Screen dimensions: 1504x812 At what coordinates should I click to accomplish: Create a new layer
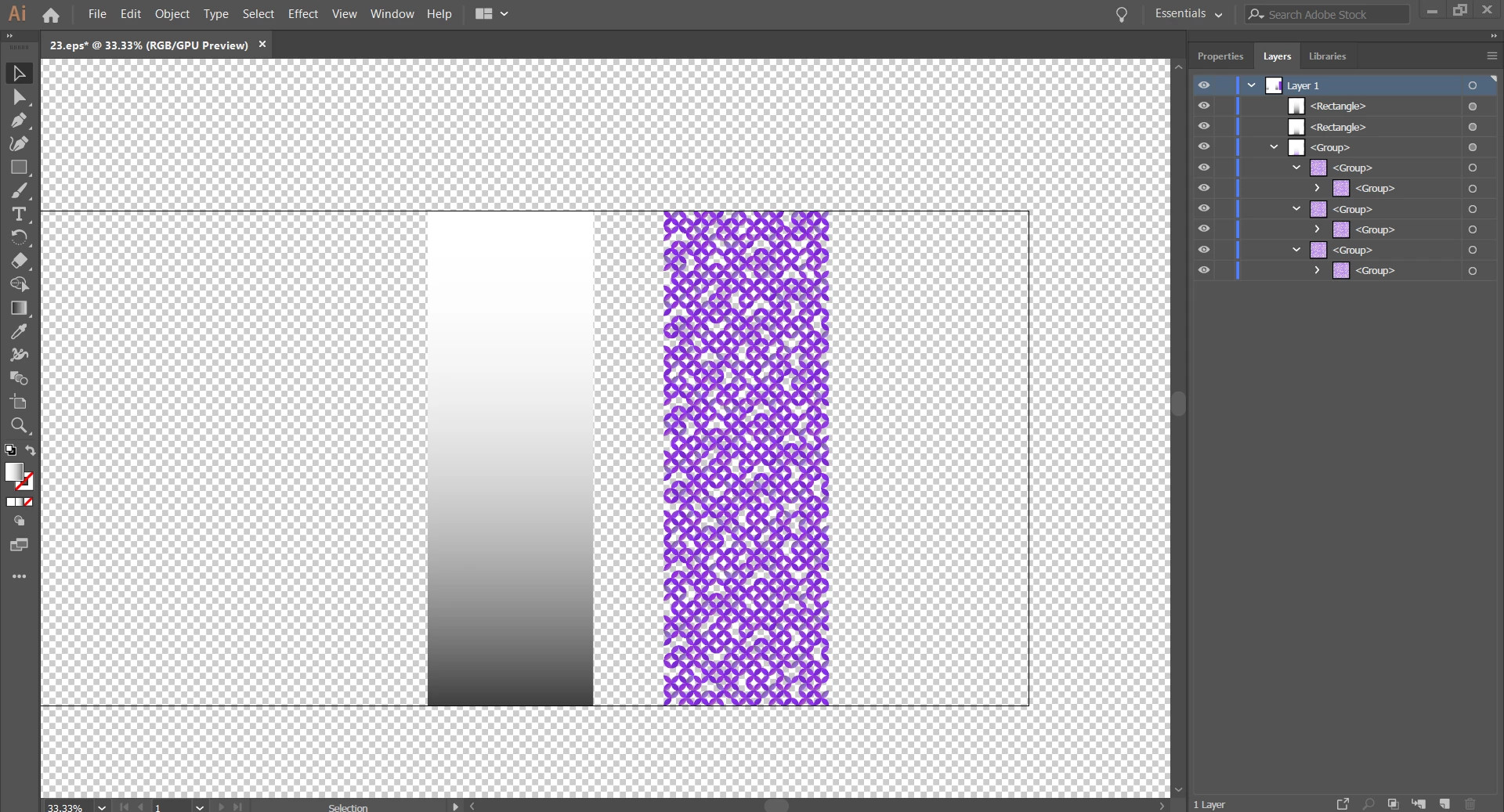[x=1444, y=804]
